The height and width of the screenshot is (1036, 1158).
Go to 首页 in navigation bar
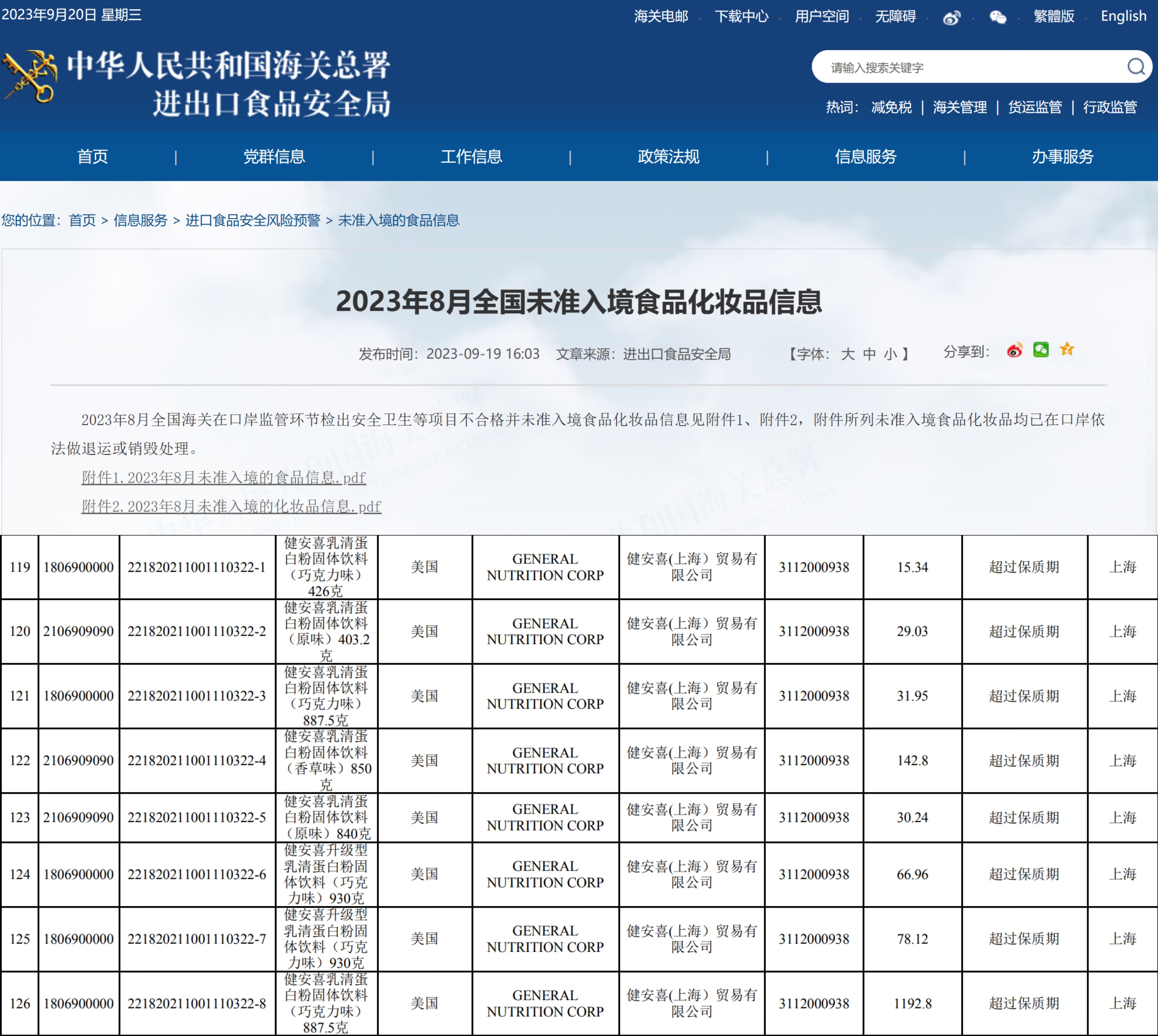(x=92, y=157)
